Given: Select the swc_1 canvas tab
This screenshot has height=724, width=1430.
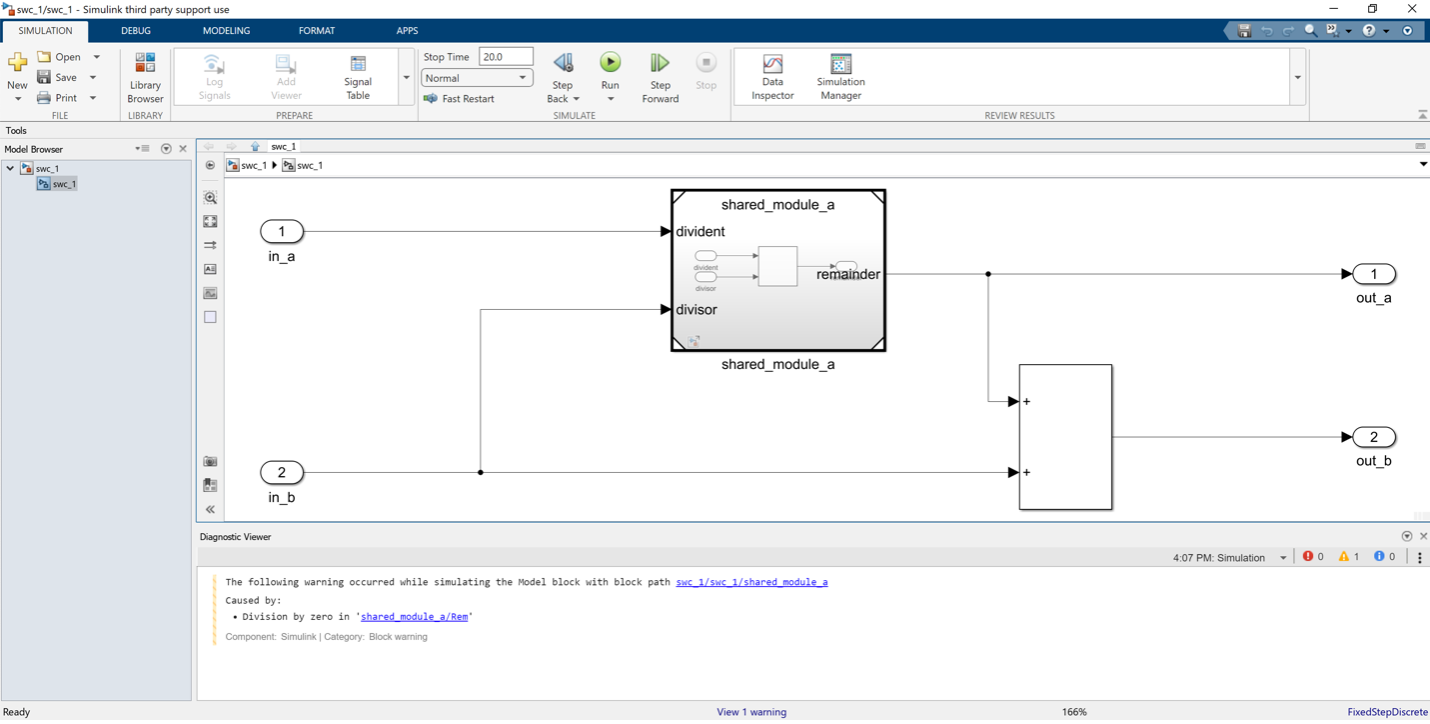Looking at the screenshot, I should [x=284, y=147].
